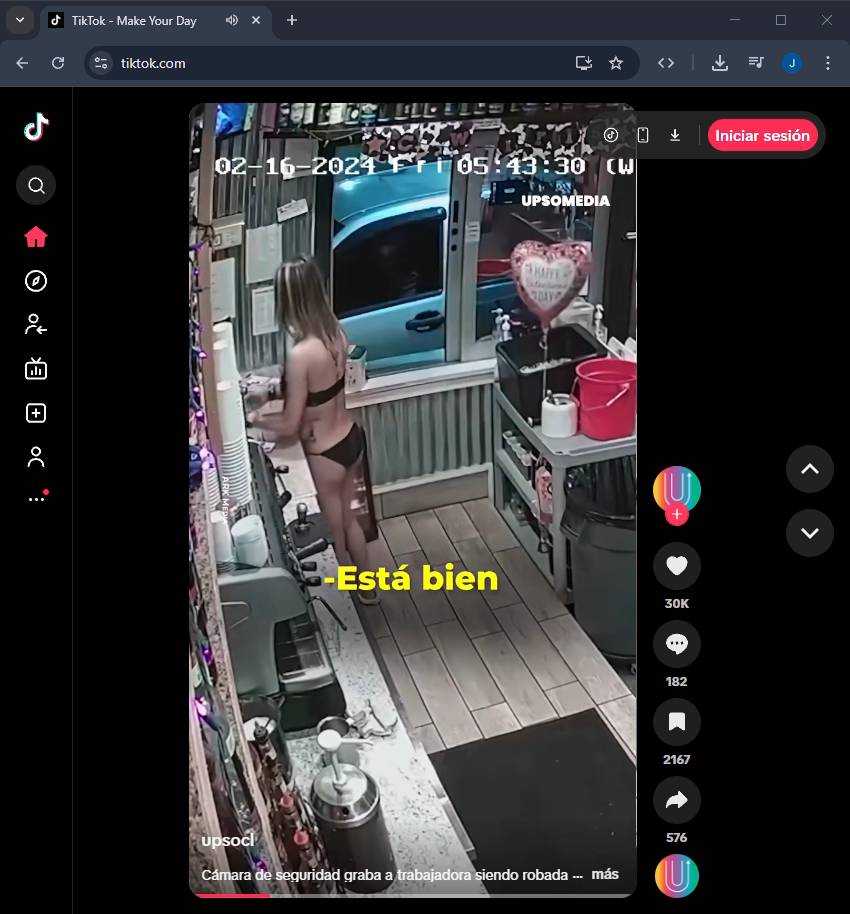The height and width of the screenshot is (914, 850).
Task: Open the browser tab search dropdown arrow
Action: (x=19, y=20)
